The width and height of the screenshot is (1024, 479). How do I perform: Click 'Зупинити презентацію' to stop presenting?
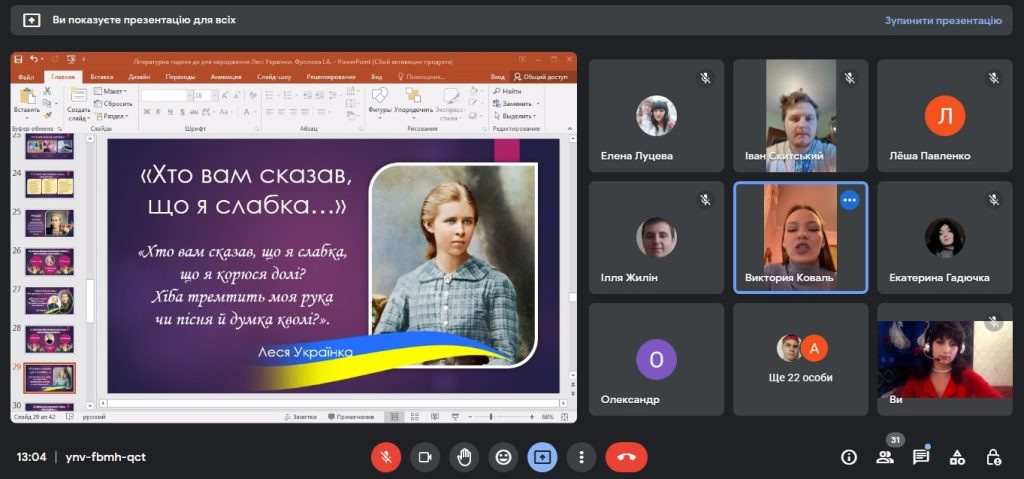click(942, 20)
